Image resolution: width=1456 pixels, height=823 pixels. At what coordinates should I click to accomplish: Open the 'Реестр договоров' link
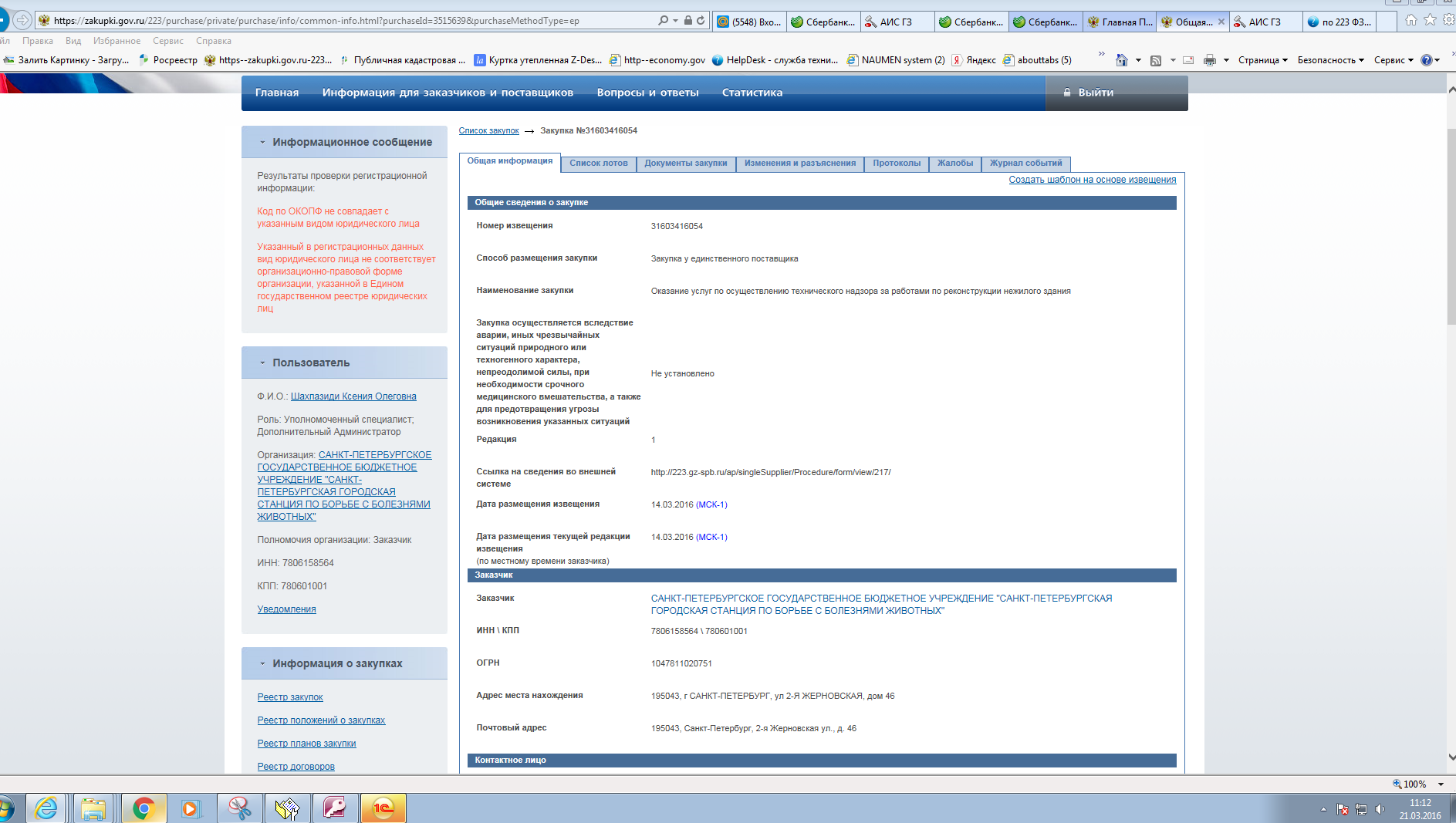pyautogui.click(x=296, y=767)
